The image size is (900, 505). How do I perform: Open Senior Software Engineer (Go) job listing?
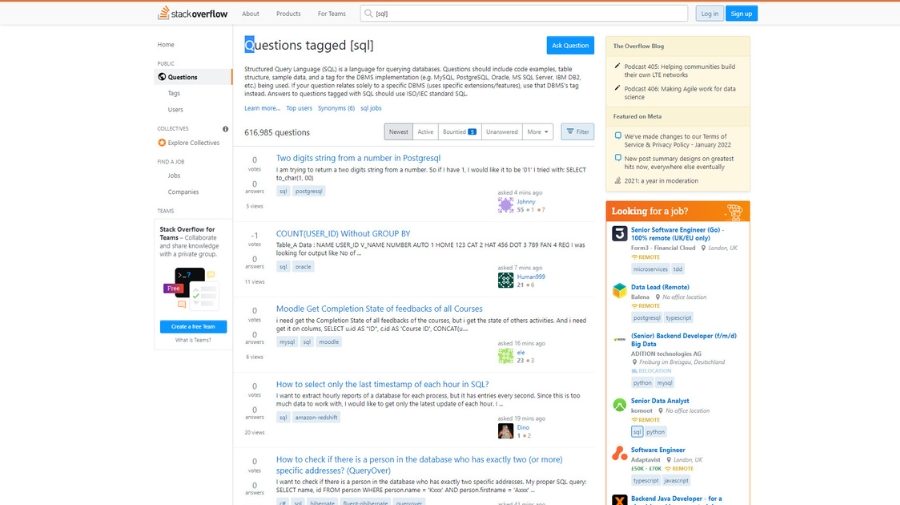tap(677, 234)
